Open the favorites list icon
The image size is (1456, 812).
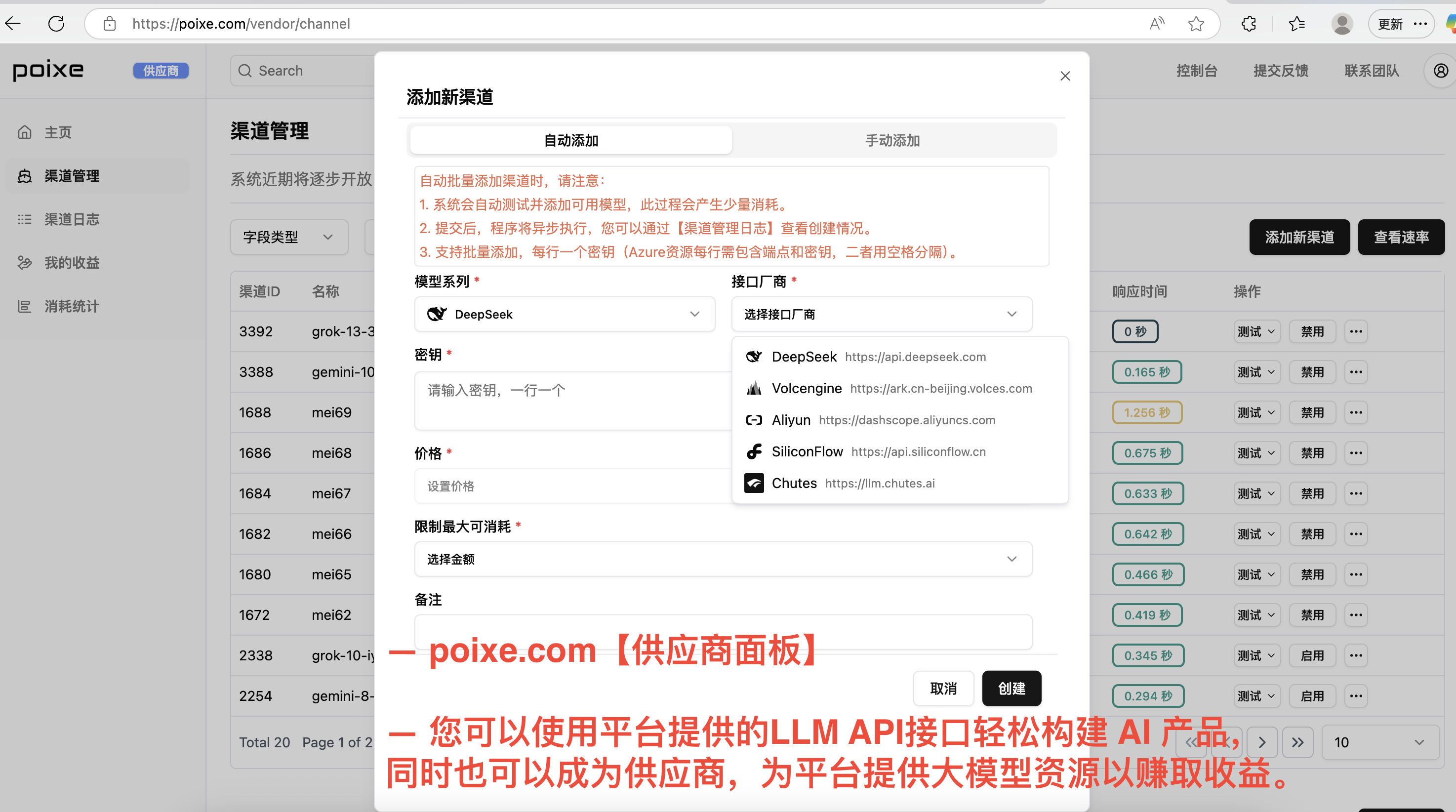pyautogui.click(x=1296, y=24)
